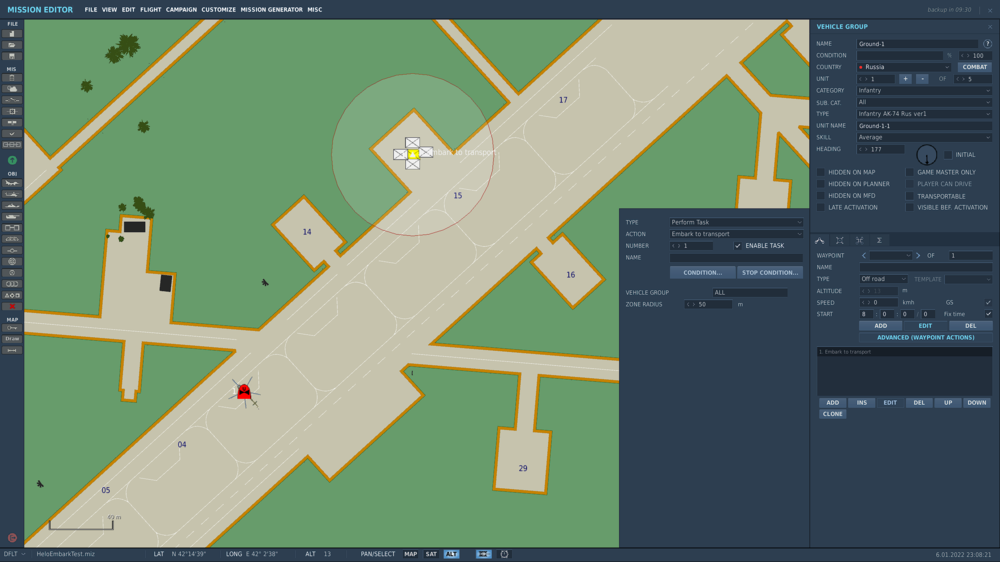The image size is (1000, 562).
Task: Open the Country dropdown showing Russia
Action: [x=904, y=67]
